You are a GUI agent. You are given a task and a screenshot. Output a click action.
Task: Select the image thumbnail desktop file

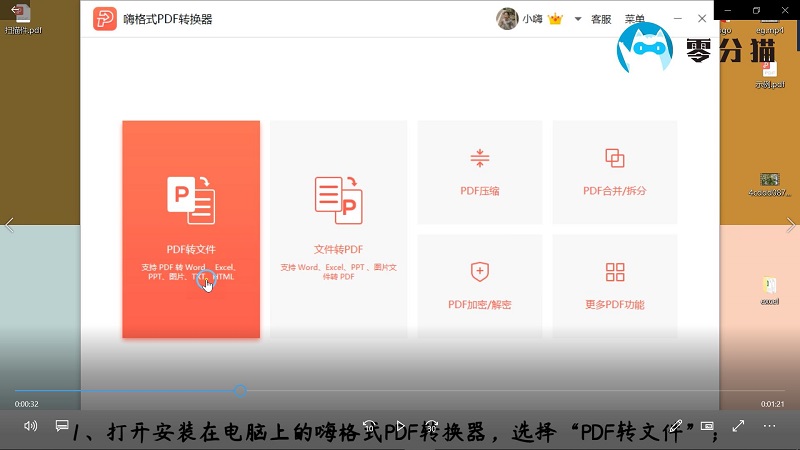coord(769,184)
